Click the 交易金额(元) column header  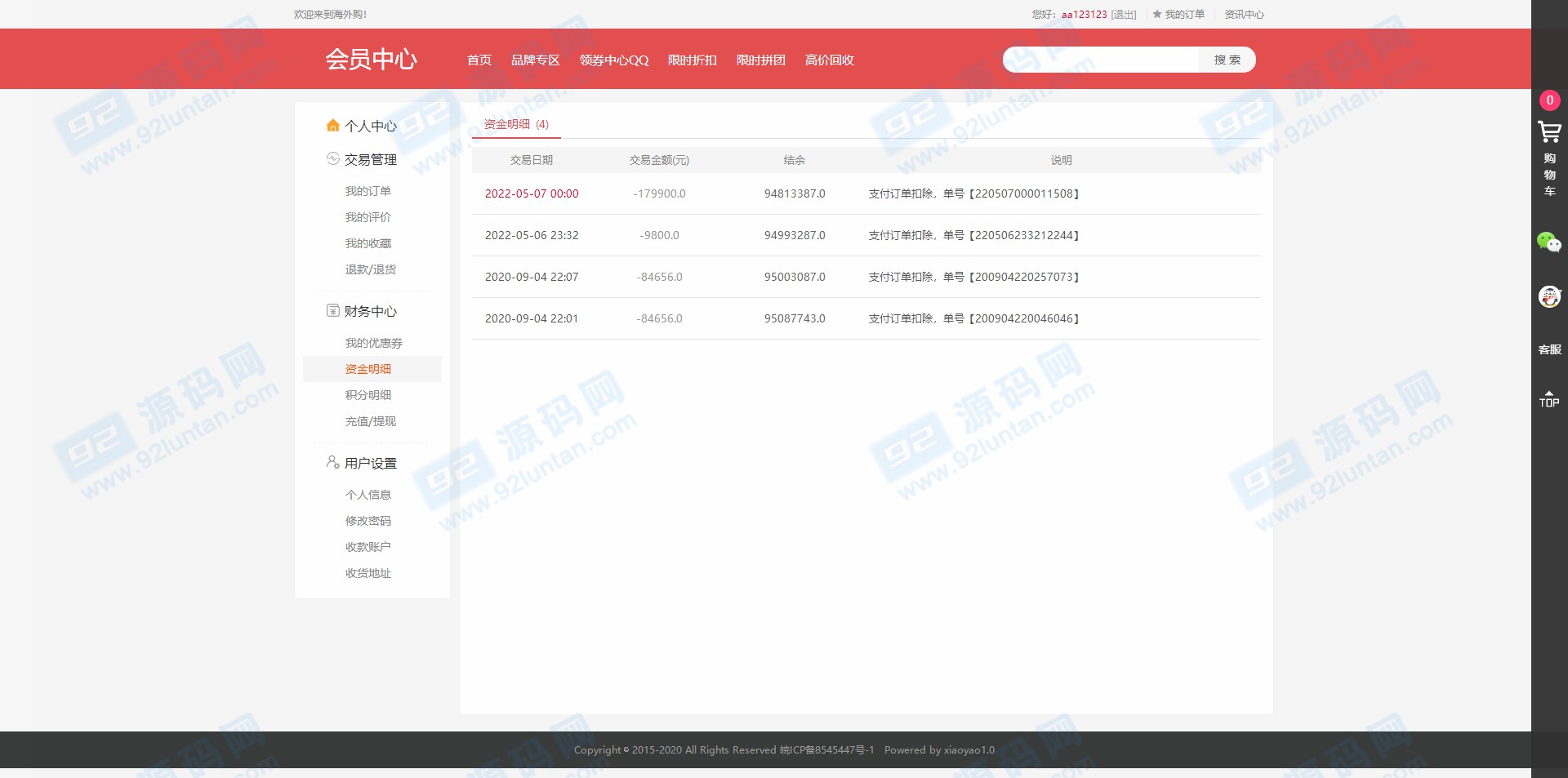(x=659, y=160)
